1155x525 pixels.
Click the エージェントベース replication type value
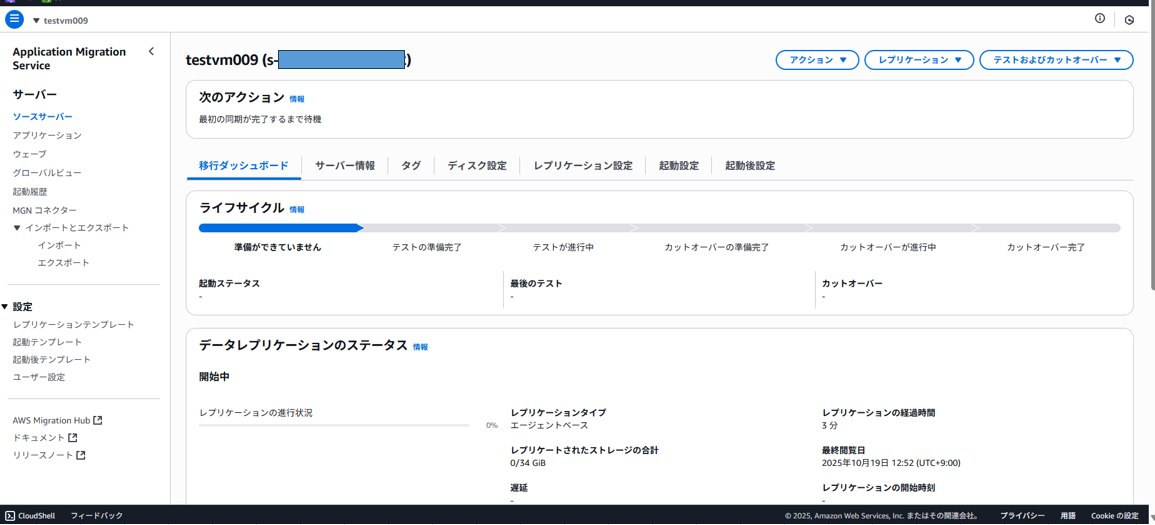(550, 426)
